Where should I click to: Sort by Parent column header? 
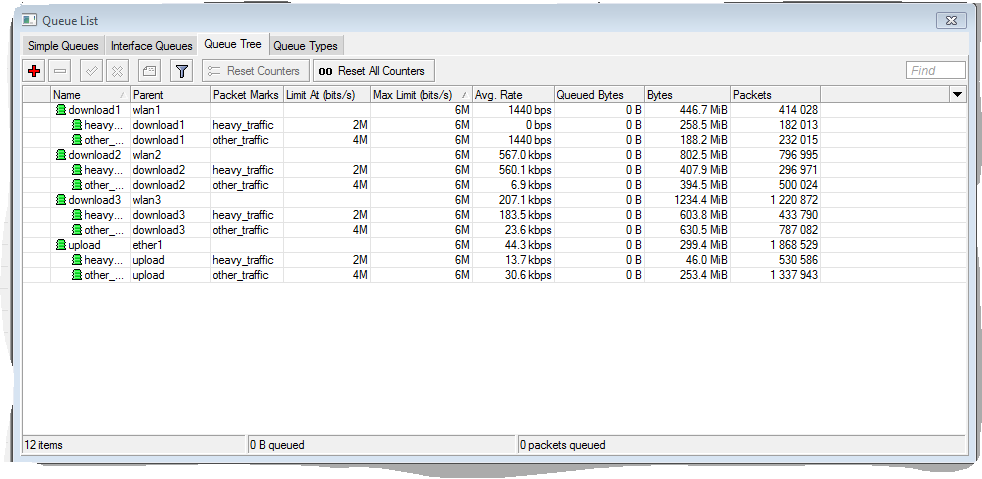click(170, 95)
